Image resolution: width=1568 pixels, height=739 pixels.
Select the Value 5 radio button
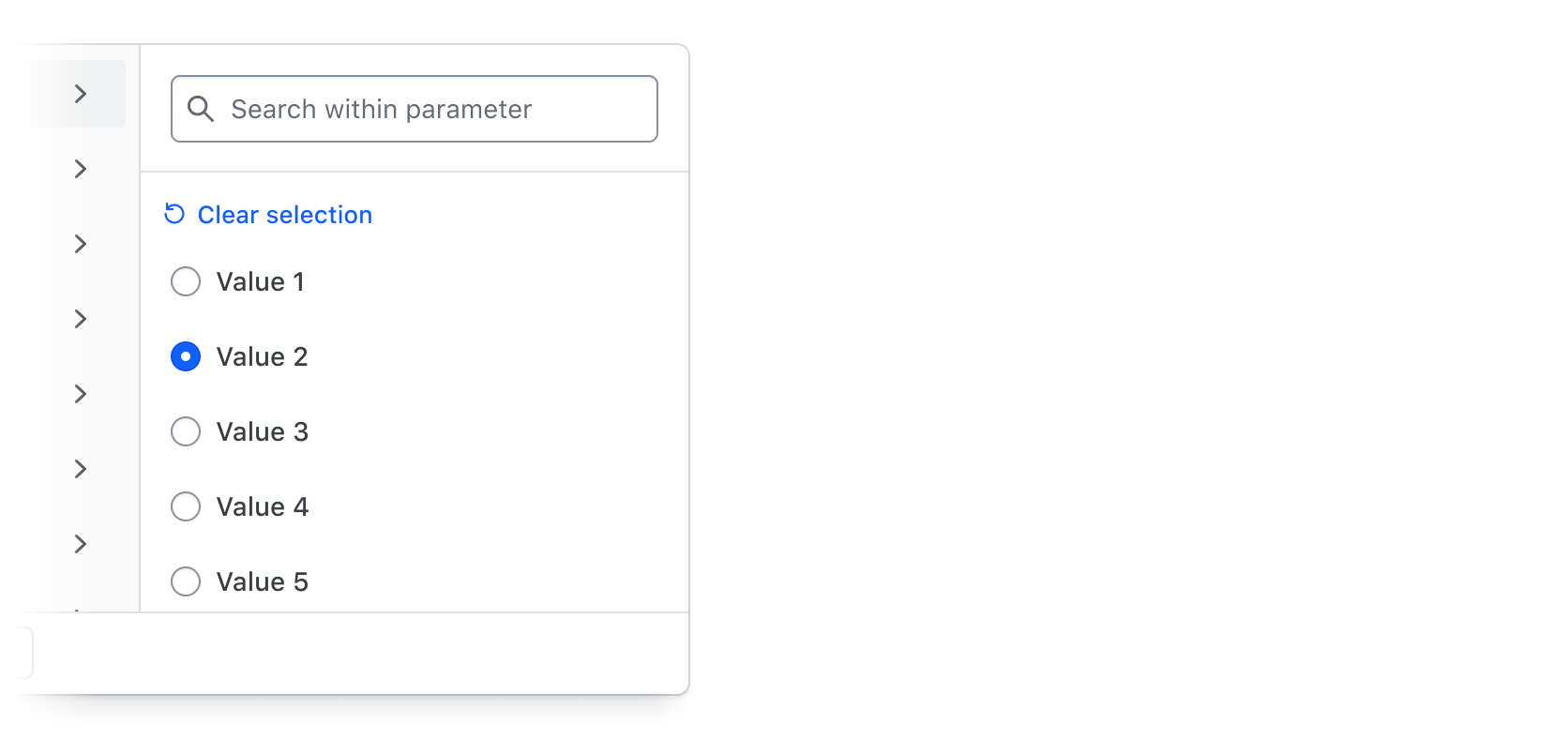click(x=186, y=581)
